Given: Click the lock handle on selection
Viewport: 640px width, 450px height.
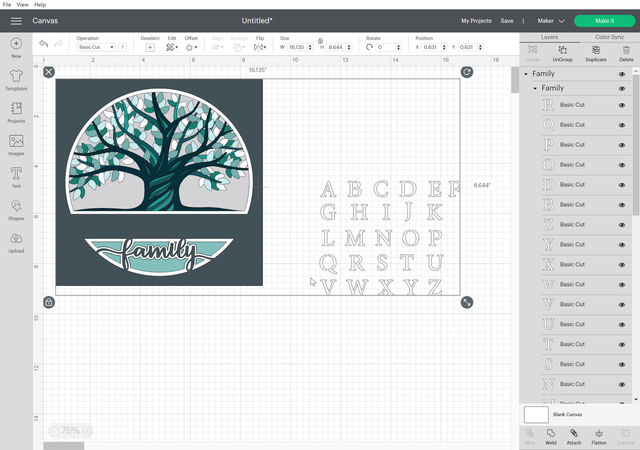Looking at the screenshot, I should coord(49,302).
